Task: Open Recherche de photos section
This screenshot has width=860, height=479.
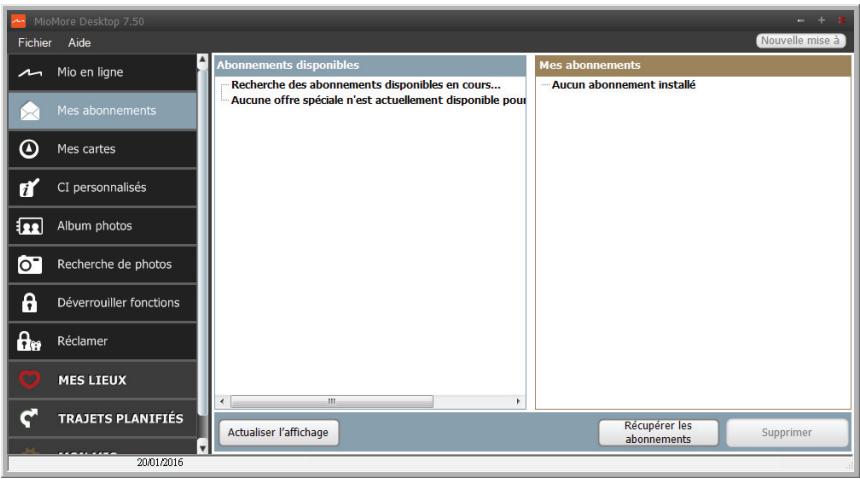Action: [x=103, y=264]
